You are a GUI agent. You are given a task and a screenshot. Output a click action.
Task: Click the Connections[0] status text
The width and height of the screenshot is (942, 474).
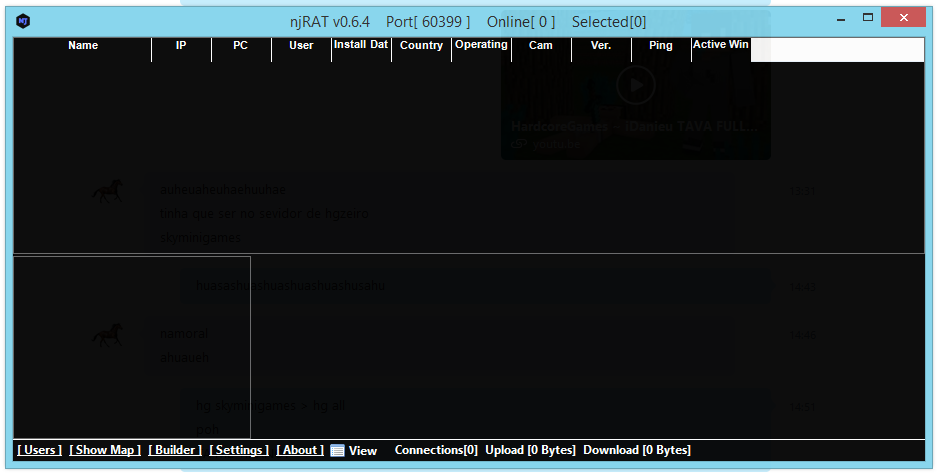436,450
